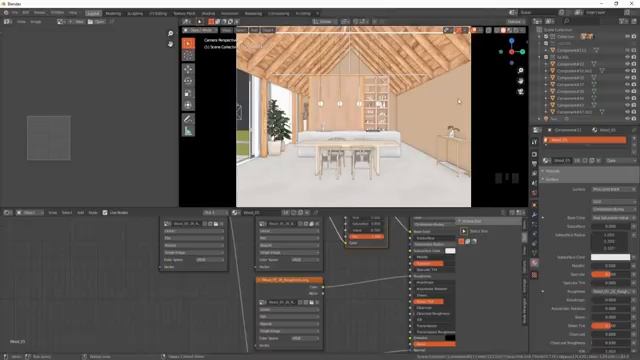This screenshot has height=360, width=640.
Task: Switch to the Shading workspace tab
Action: tap(208, 13)
